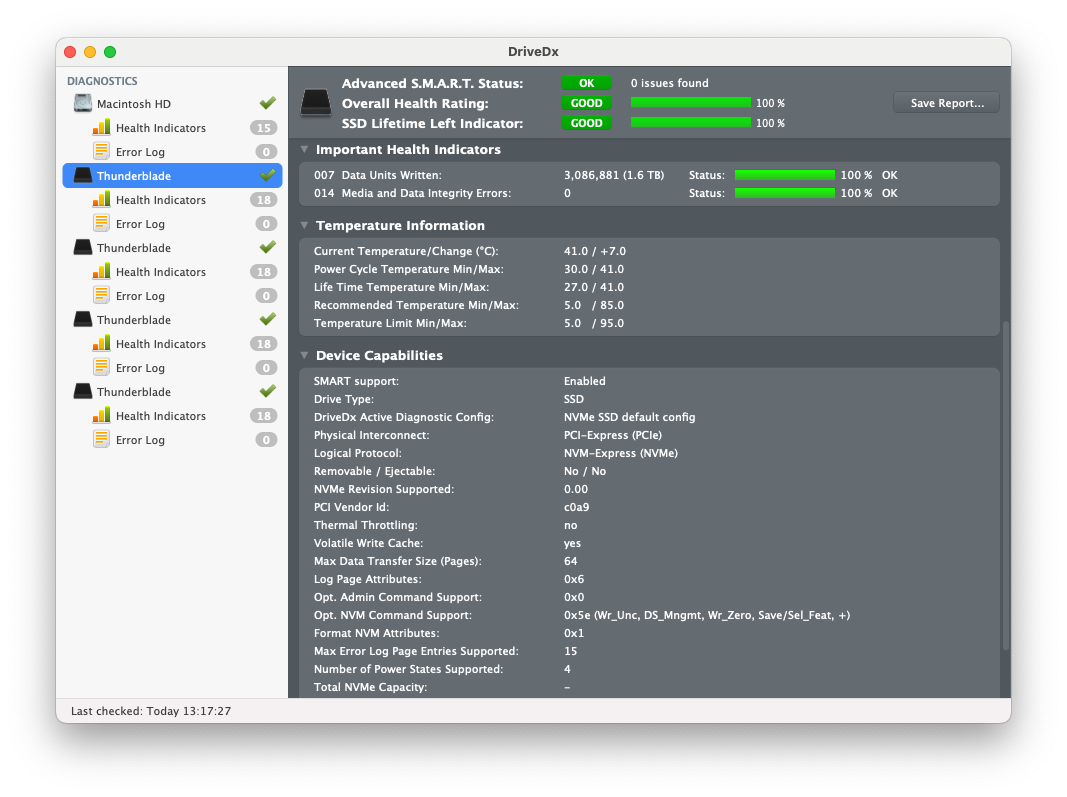This screenshot has height=797, width=1067.
Task: Click Media and Data Integrity Errors status bar
Action: 785,193
